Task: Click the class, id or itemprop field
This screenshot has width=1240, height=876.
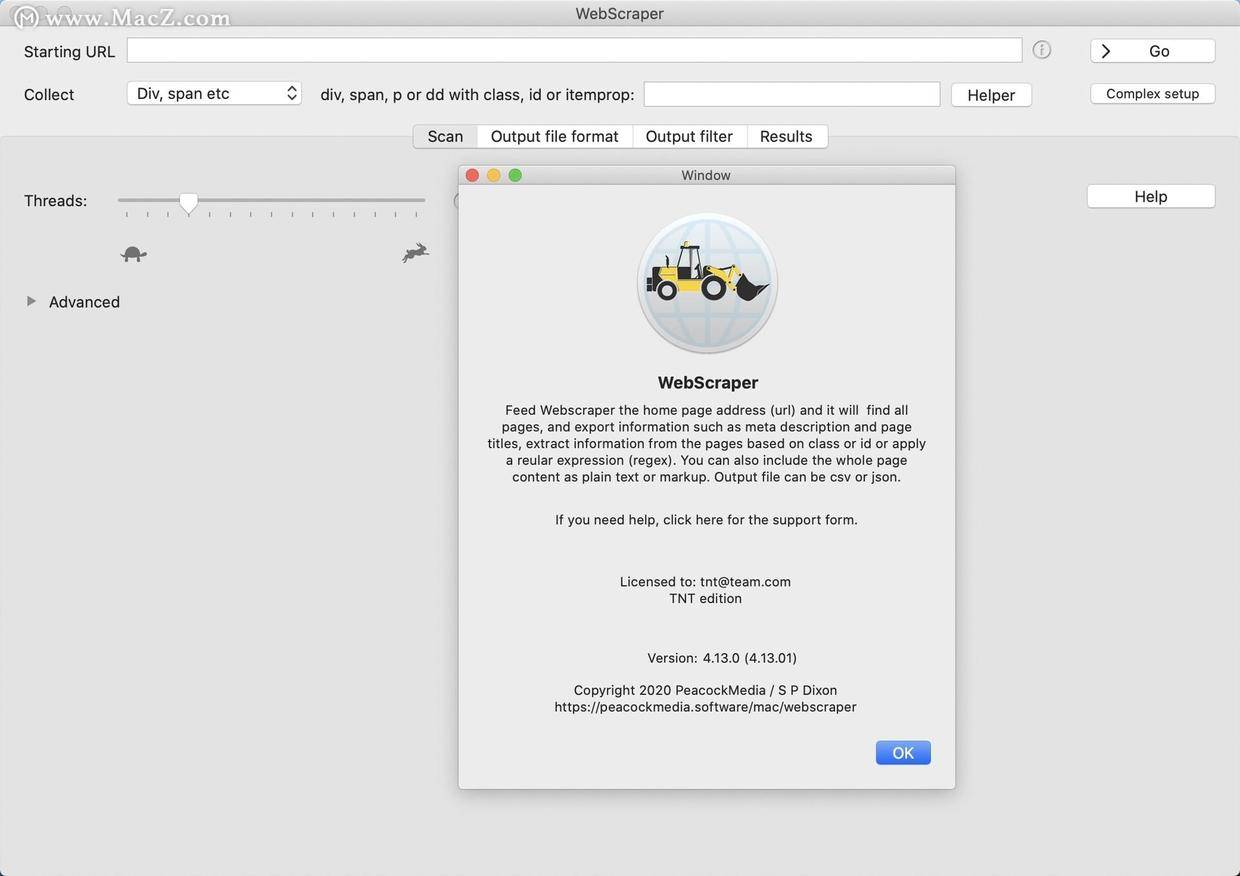Action: click(792, 94)
